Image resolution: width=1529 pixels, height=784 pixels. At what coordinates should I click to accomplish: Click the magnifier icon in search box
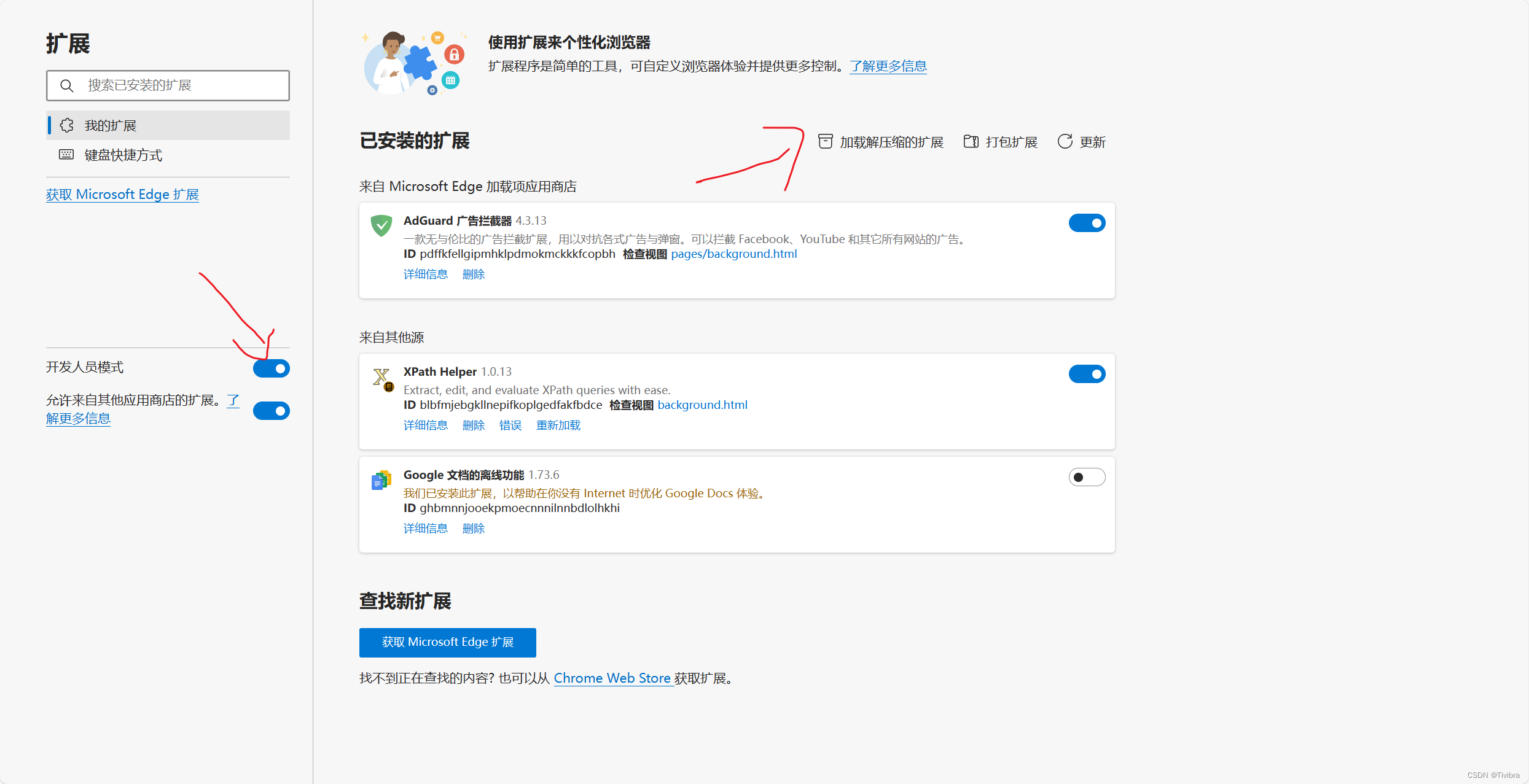point(67,85)
